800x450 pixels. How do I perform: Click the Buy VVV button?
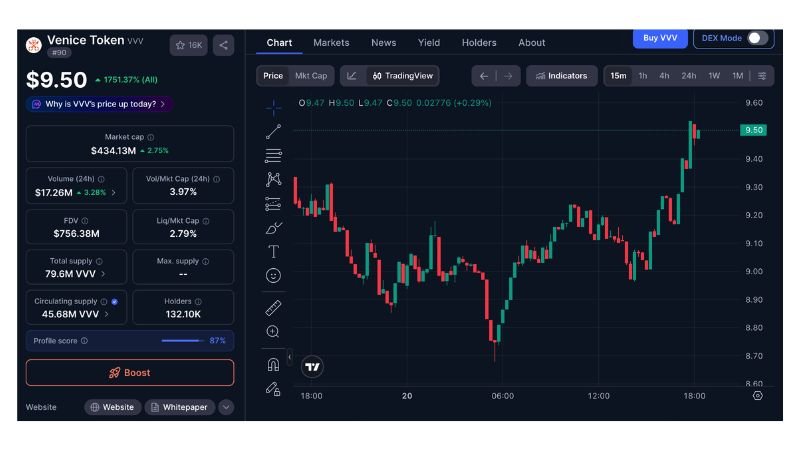pyautogui.click(x=660, y=38)
